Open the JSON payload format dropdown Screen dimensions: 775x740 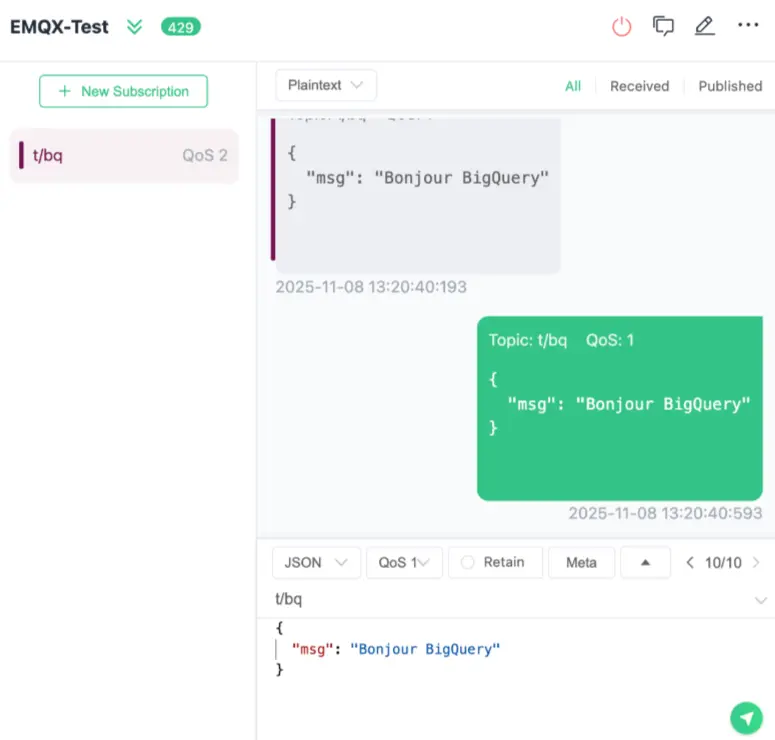(x=316, y=563)
